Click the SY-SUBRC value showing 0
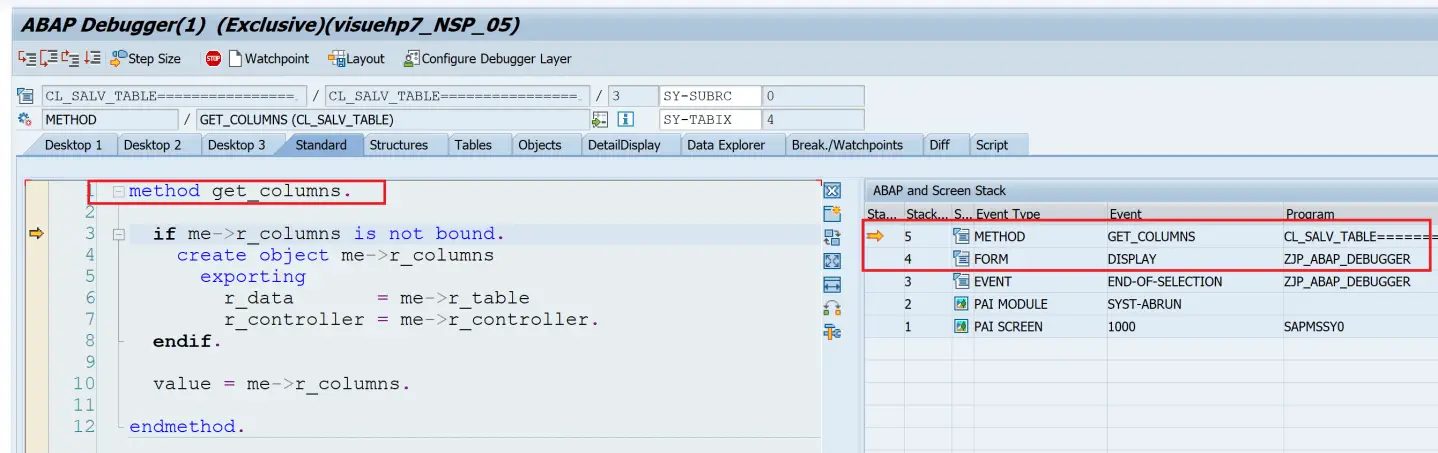 (x=813, y=96)
